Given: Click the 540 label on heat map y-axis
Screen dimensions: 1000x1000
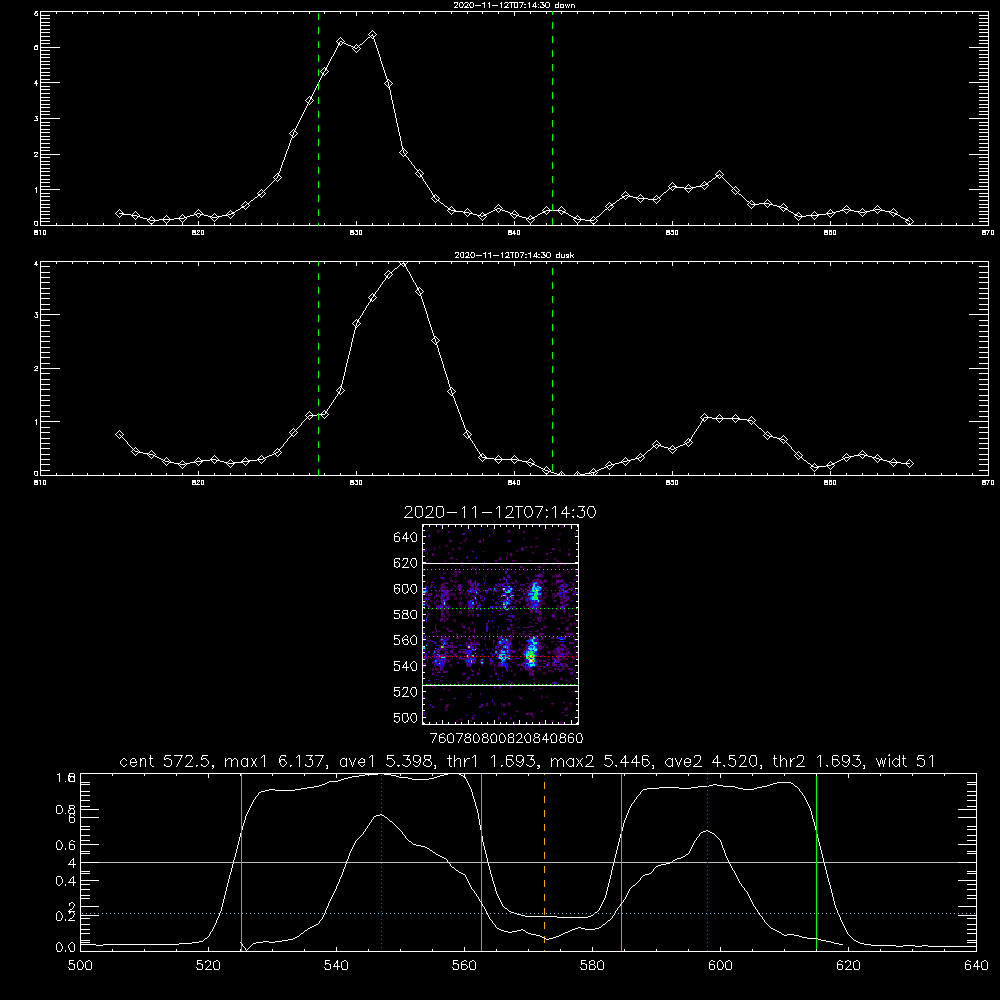Looking at the screenshot, I should [x=406, y=666].
